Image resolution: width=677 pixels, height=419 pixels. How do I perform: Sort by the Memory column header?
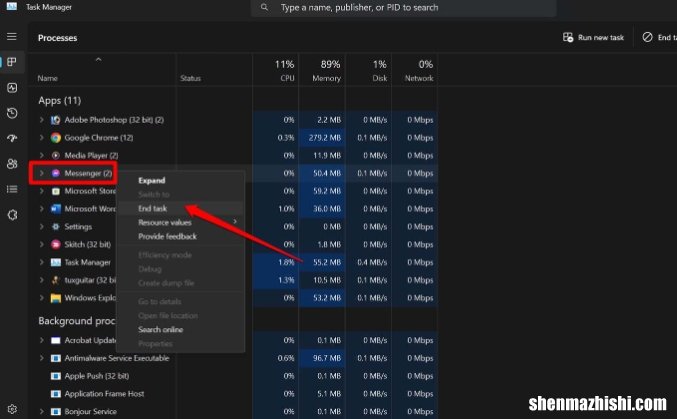pyautogui.click(x=323, y=70)
